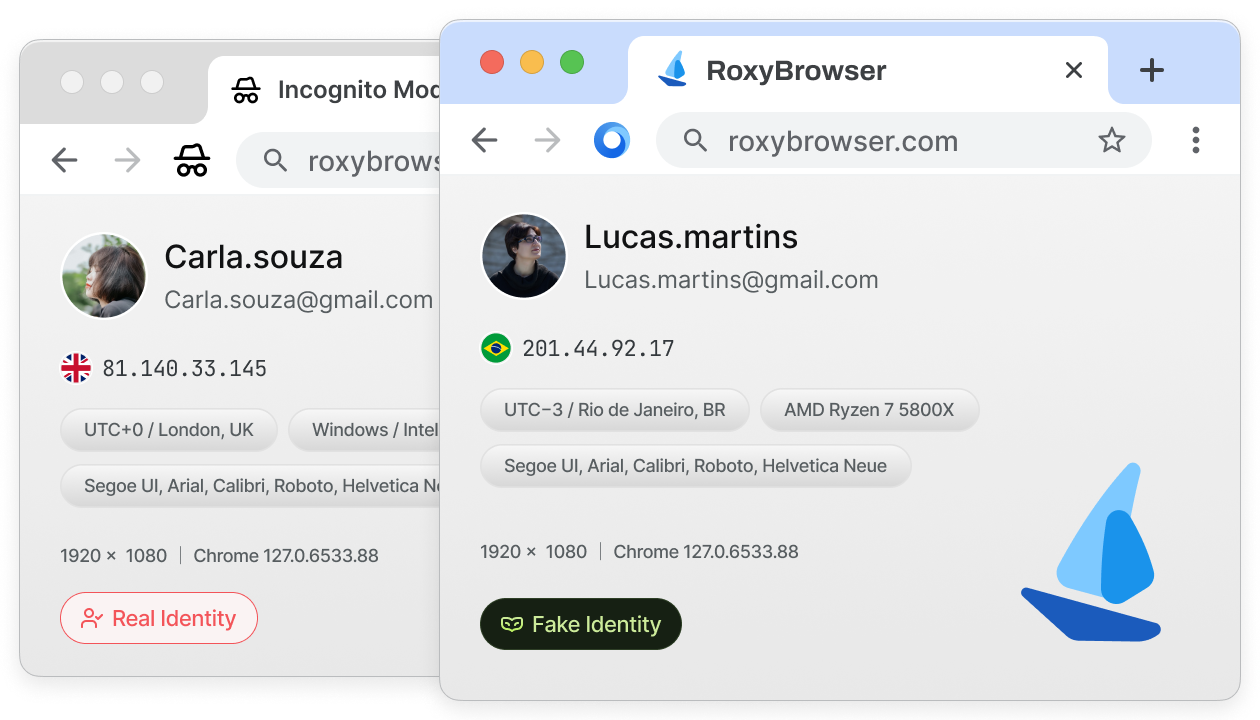
Task: Click Chrome 127.0.6533.88 in RoxyBrowser window
Action: point(706,552)
